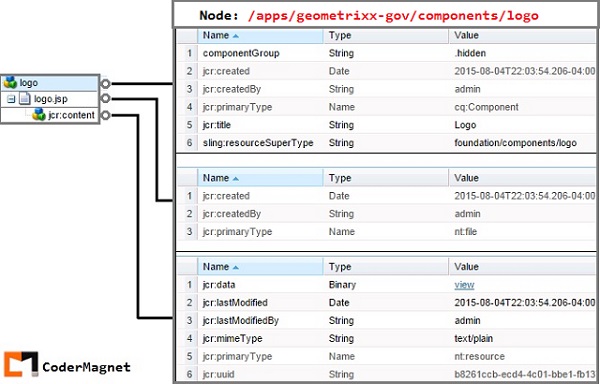Select the jcr:mimeType property name
The image size is (600, 384).
[233, 338]
